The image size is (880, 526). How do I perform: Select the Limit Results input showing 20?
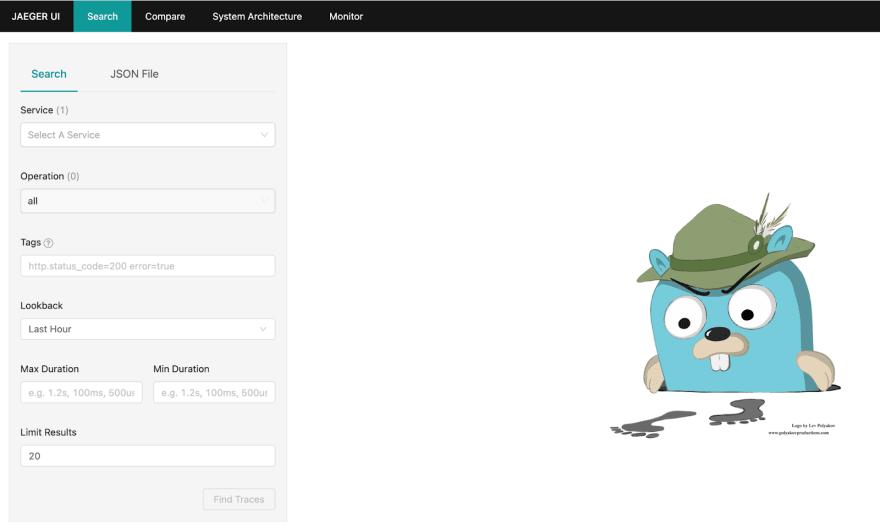[147, 456]
